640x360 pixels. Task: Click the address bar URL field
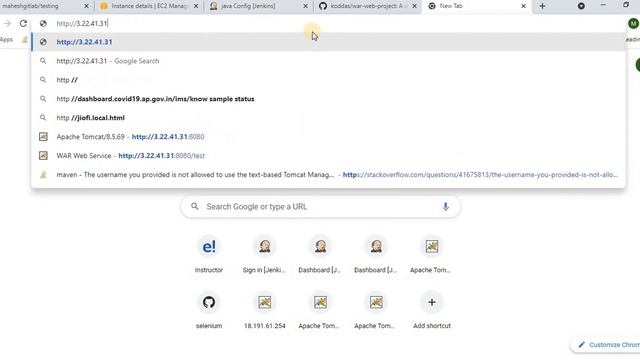[x=327, y=23]
